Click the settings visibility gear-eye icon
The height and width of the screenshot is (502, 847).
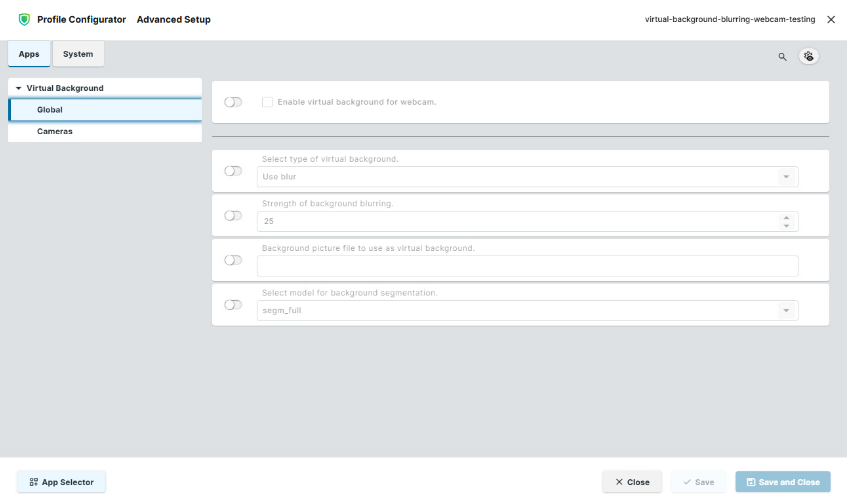808,56
